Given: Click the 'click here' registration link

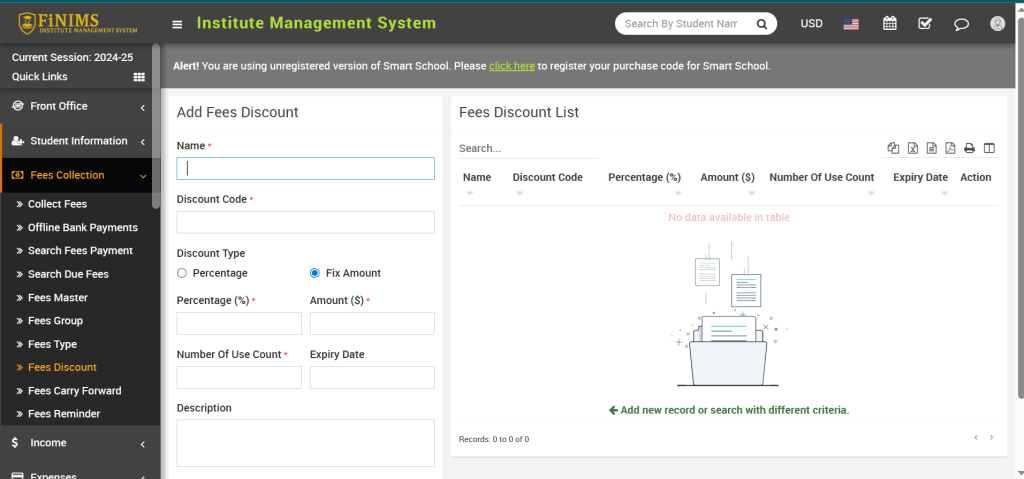Looking at the screenshot, I should pyautogui.click(x=511, y=66).
